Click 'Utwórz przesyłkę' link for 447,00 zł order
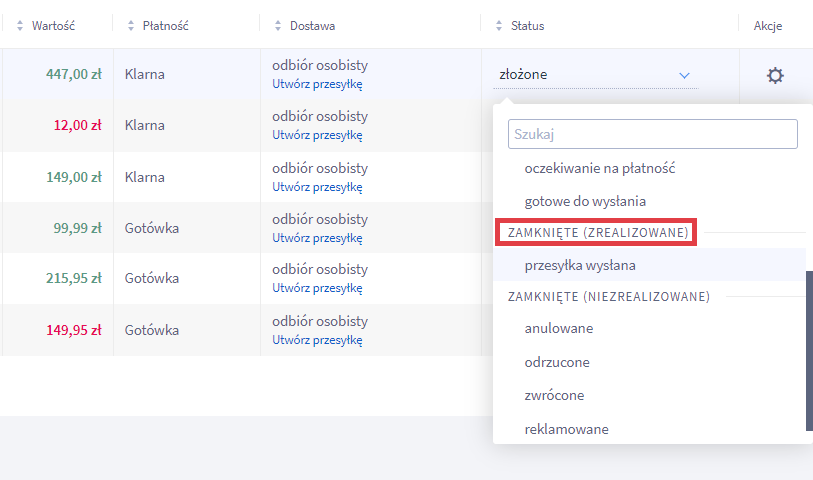 [317, 84]
